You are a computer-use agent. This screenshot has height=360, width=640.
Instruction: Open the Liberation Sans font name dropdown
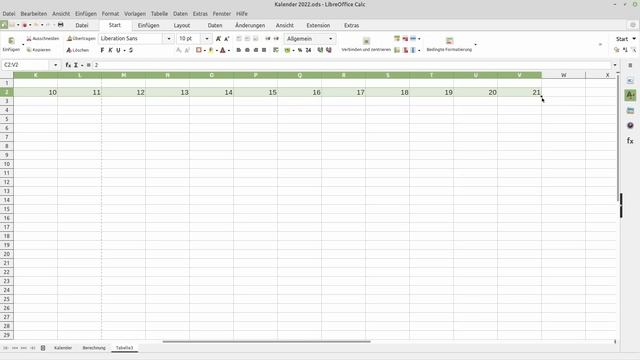(x=169, y=38)
